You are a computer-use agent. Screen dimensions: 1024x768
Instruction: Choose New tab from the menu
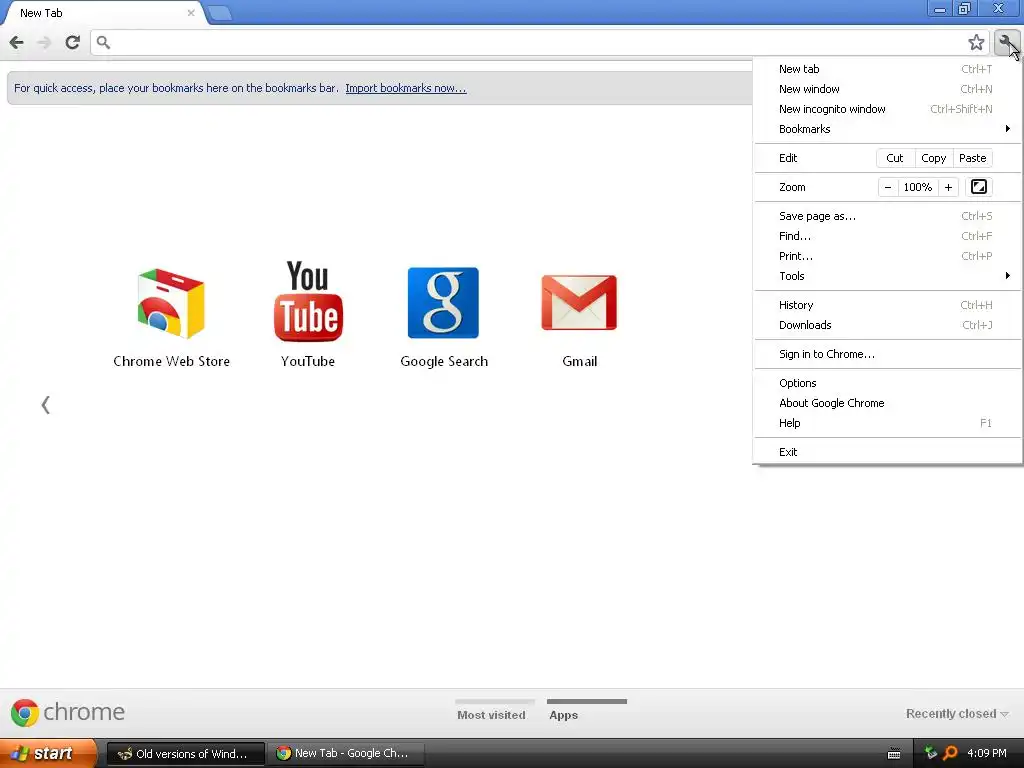(x=888, y=69)
